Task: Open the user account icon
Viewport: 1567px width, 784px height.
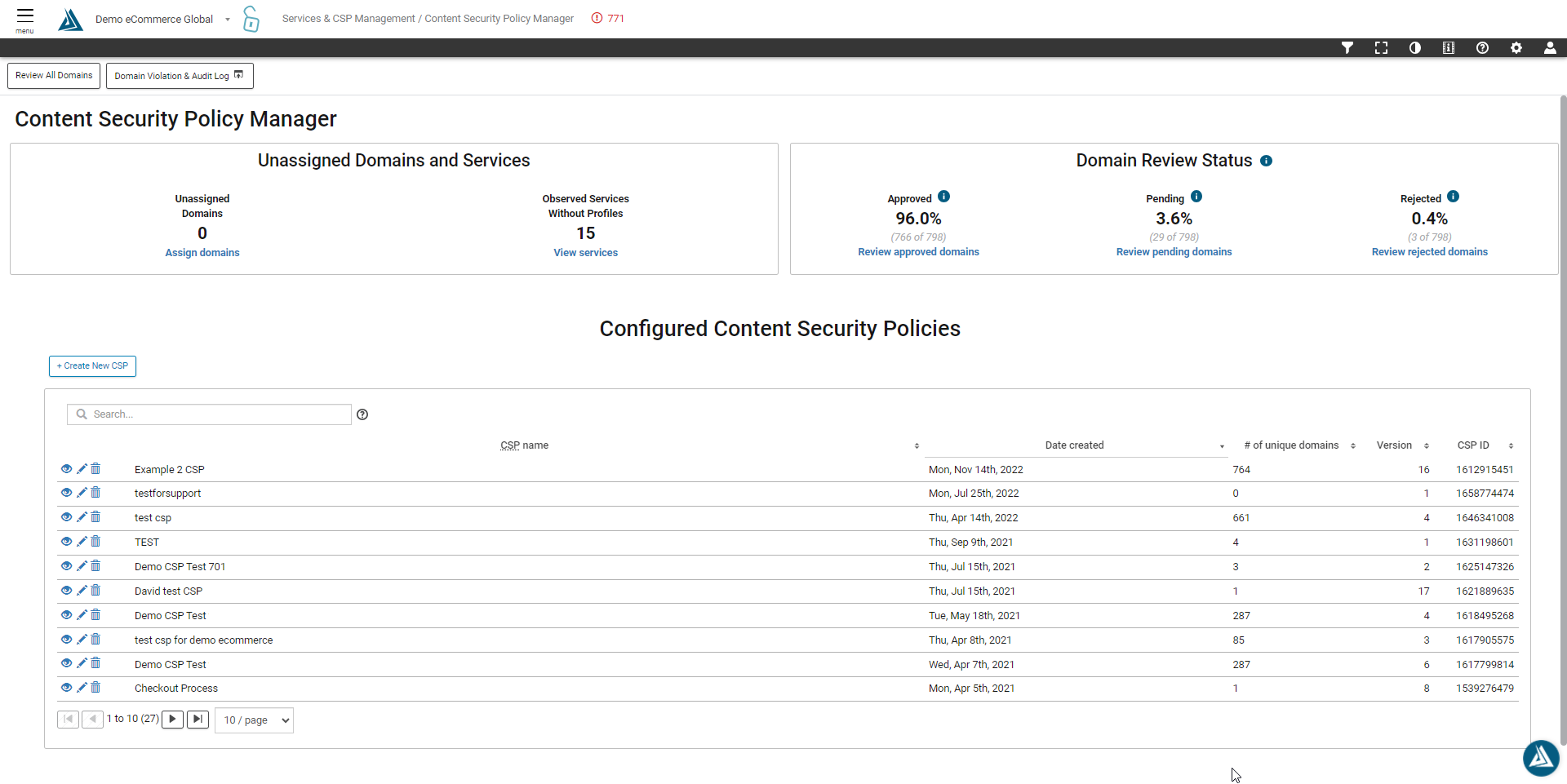Action: 1550,48
